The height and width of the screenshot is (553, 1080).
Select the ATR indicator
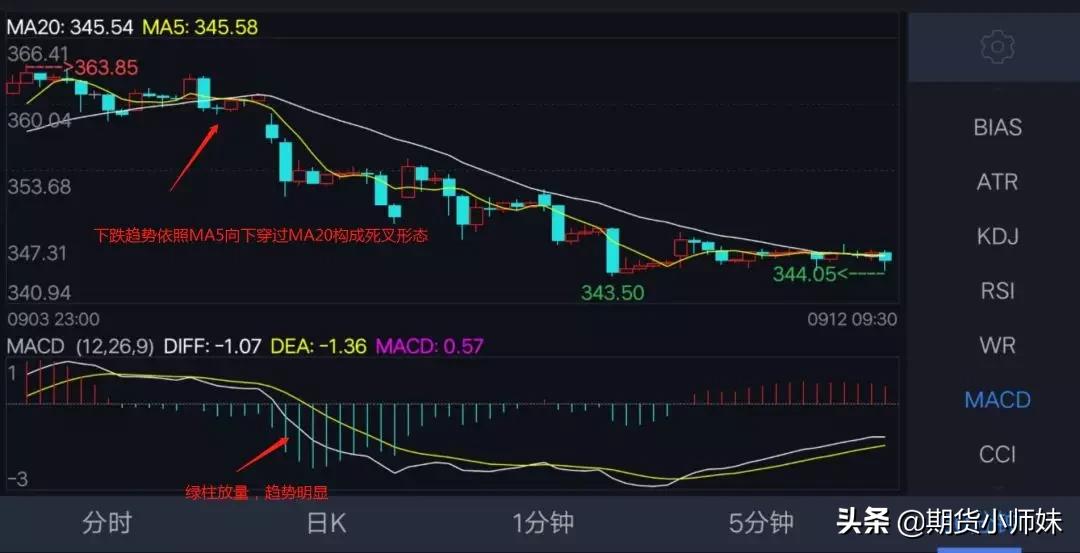click(x=997, y=182)
